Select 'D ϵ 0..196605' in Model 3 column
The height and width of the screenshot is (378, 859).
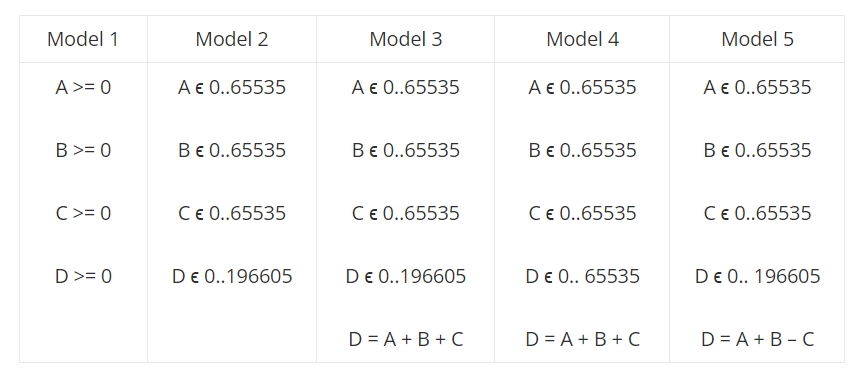coord(405,276)
